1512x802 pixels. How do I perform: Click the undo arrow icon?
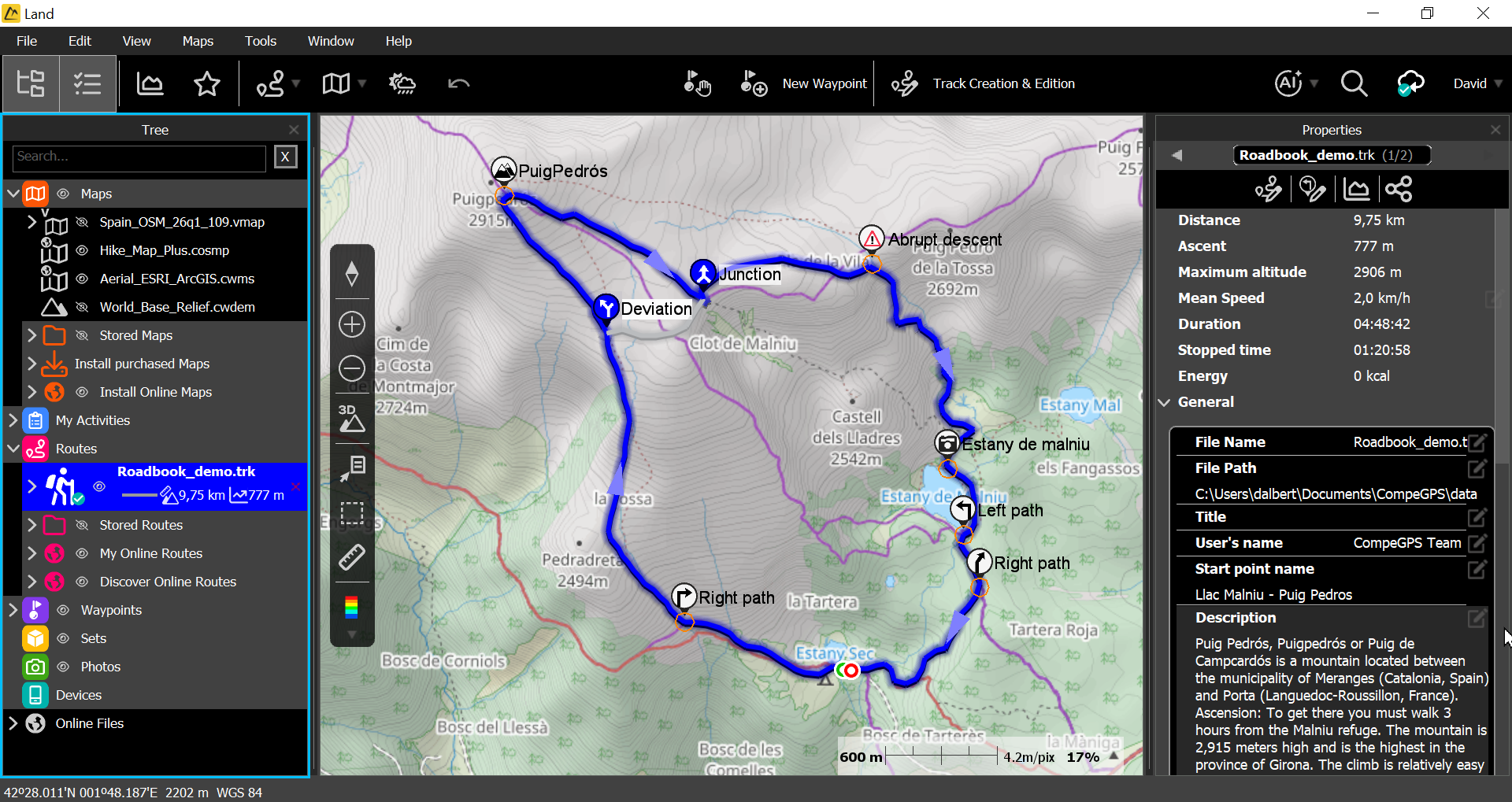pos(458,83)
